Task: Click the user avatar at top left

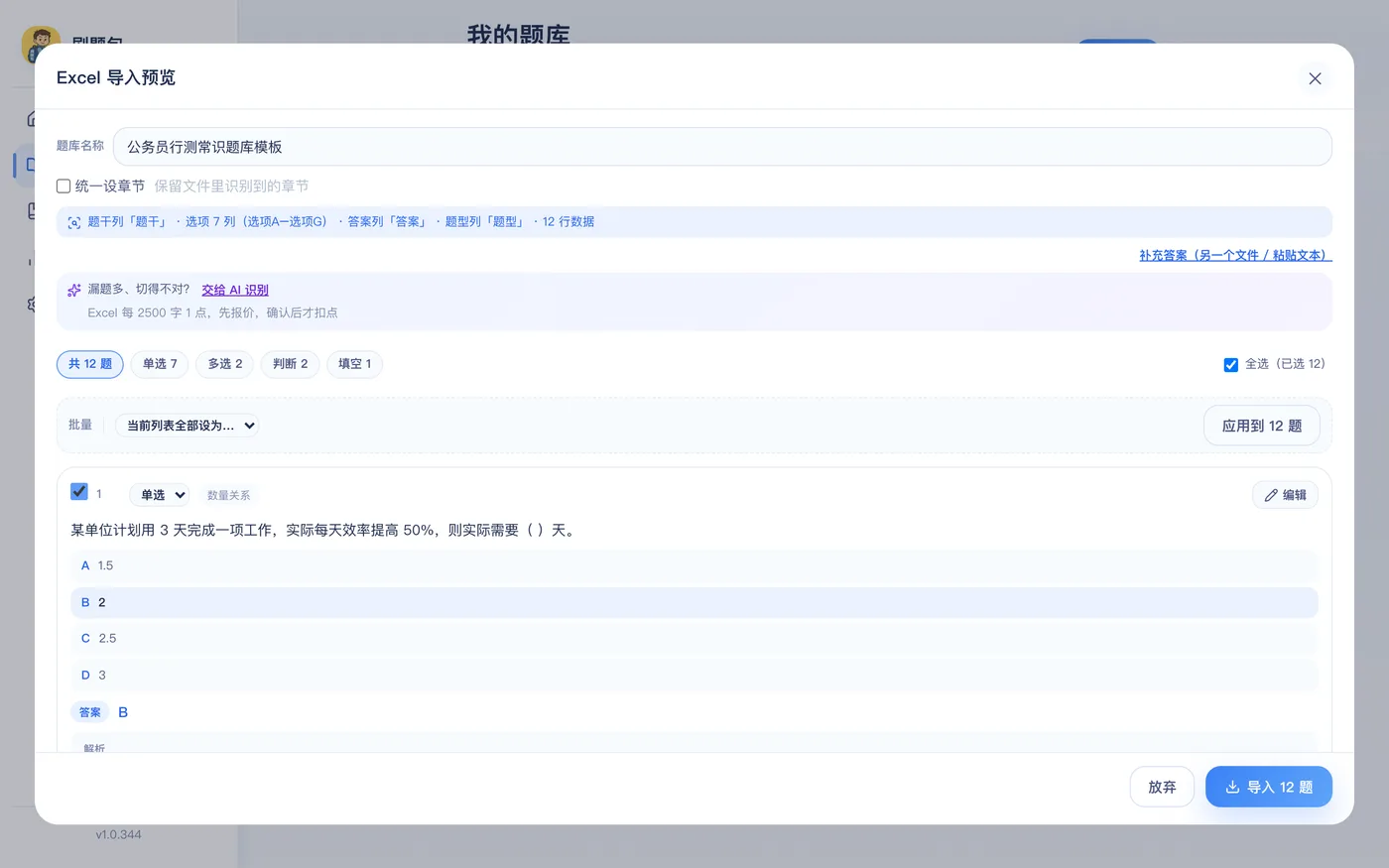Action: pyautogui.click(x=41, y=45)
